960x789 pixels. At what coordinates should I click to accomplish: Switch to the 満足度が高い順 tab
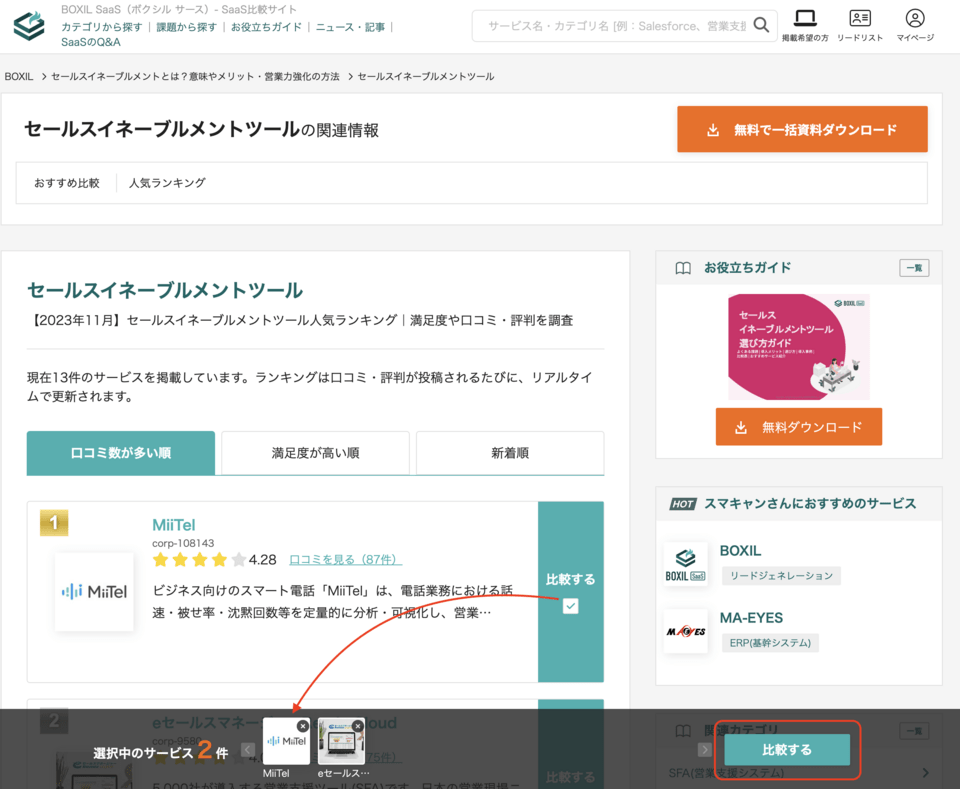pyautogui.click(x=315, y=453)
